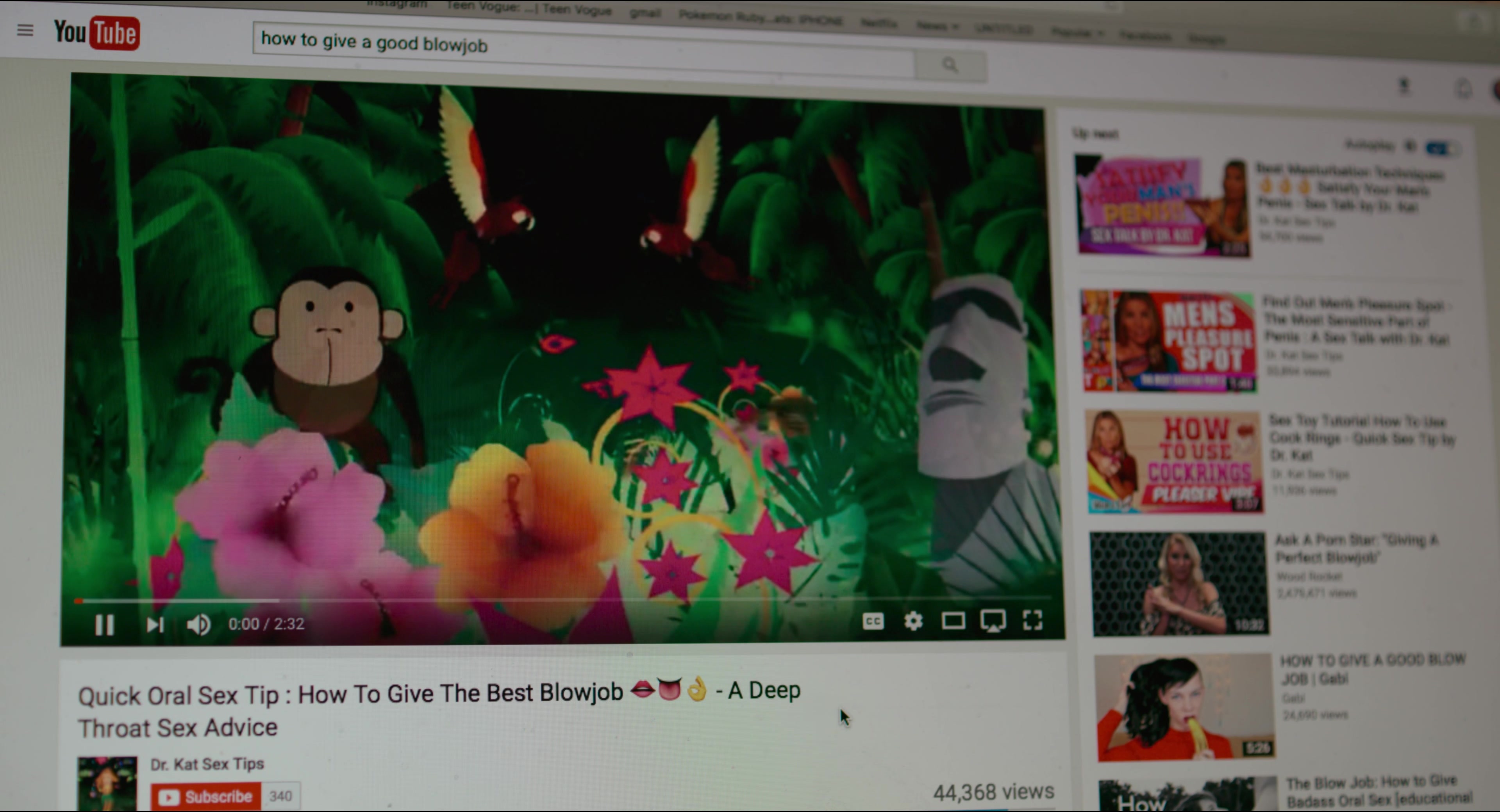Screen dimensions: 1500x812
Task: Enter fullscreen mode in the player
Action: pos(1032,620)
